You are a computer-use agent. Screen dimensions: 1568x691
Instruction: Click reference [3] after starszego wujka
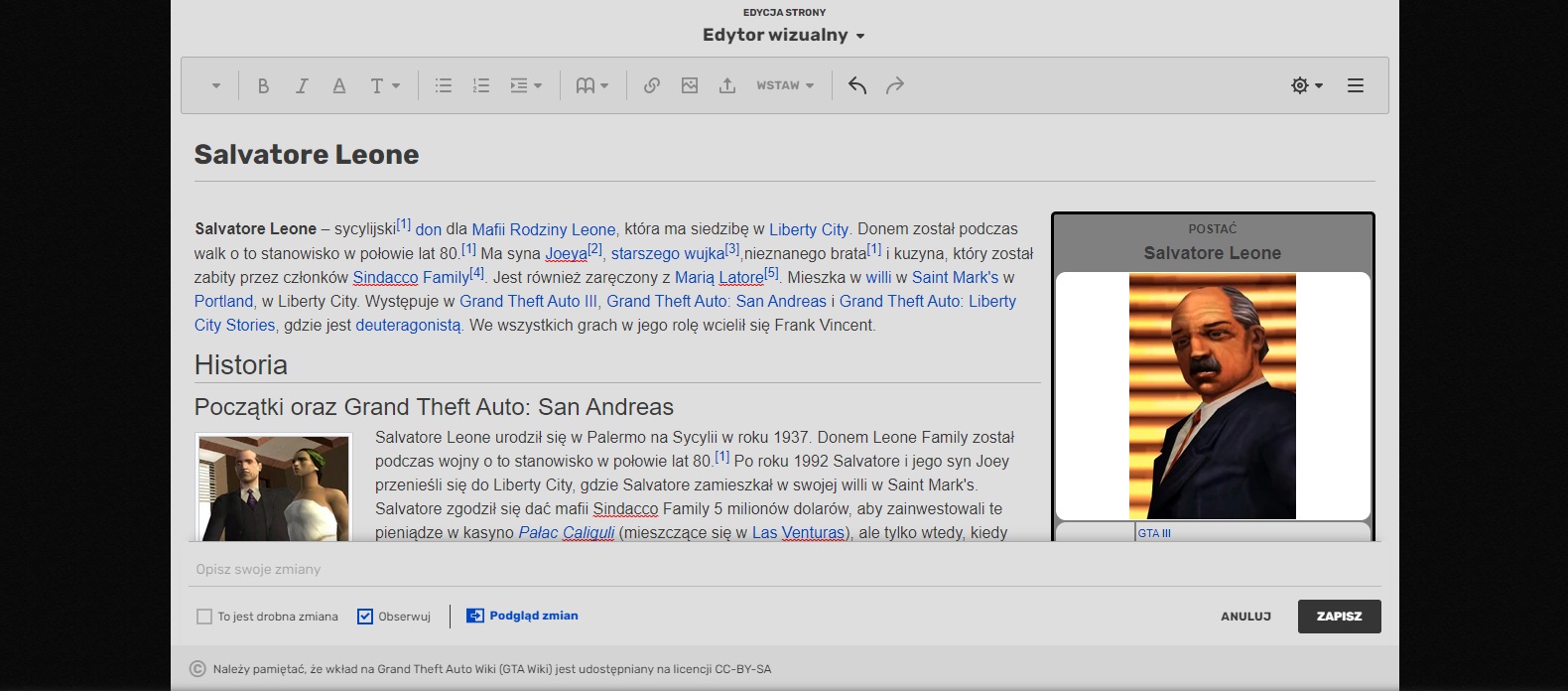[732, 249]
